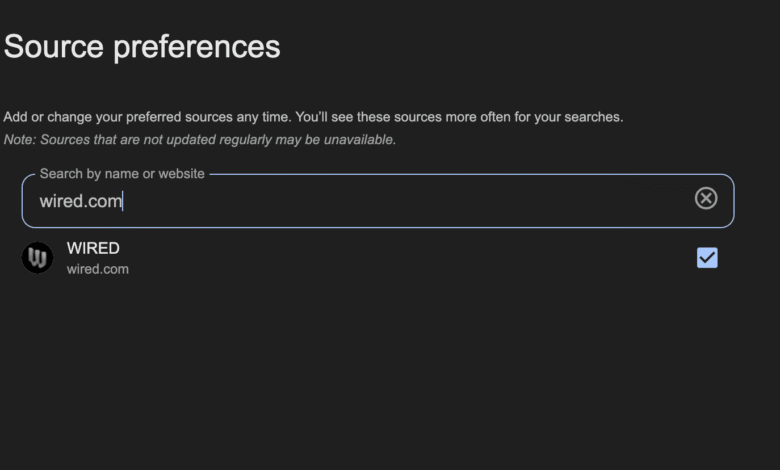Click the word "Note:" in the italic line
This screenshot has height=470, width=780.
click(20, 139)
